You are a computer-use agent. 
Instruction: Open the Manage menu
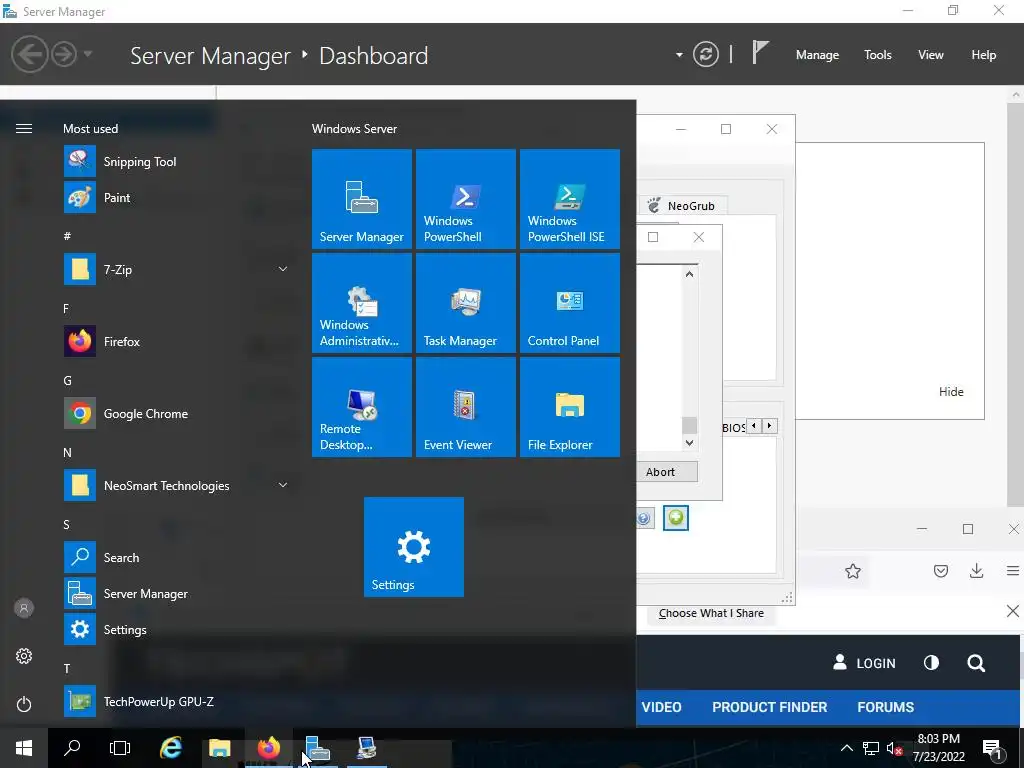(817, 55)
